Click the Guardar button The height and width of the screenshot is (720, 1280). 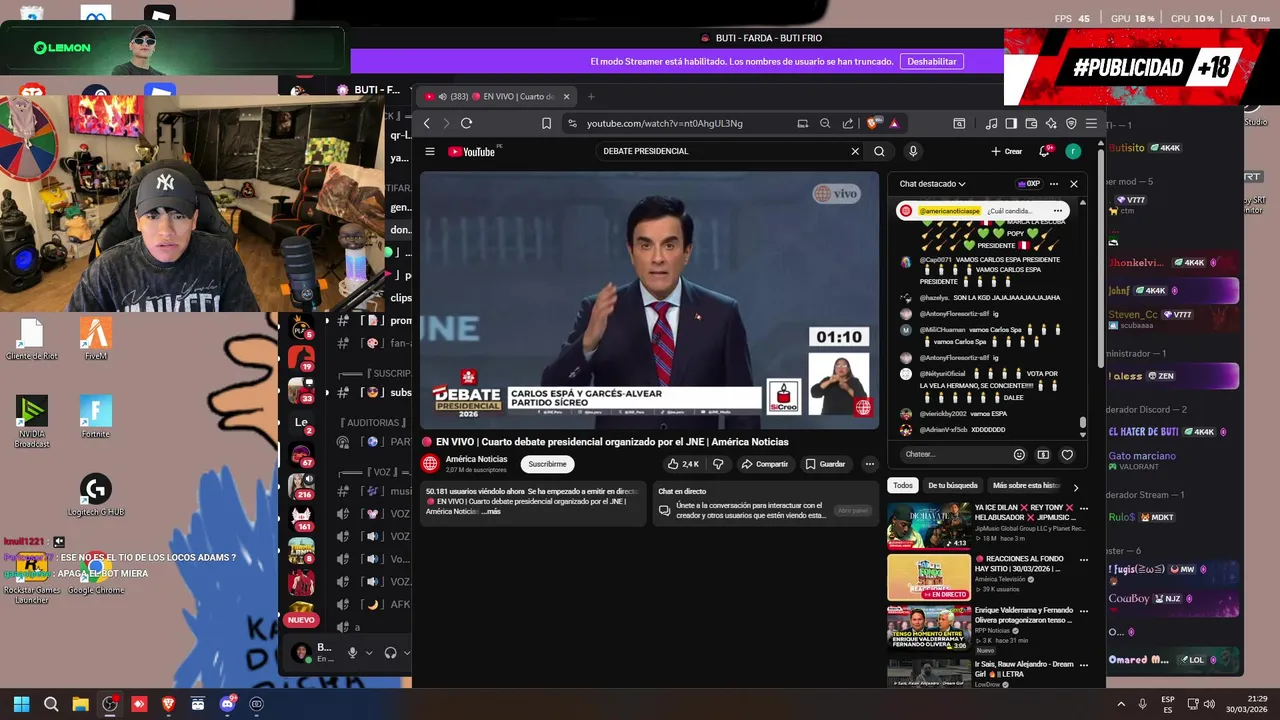826,464
